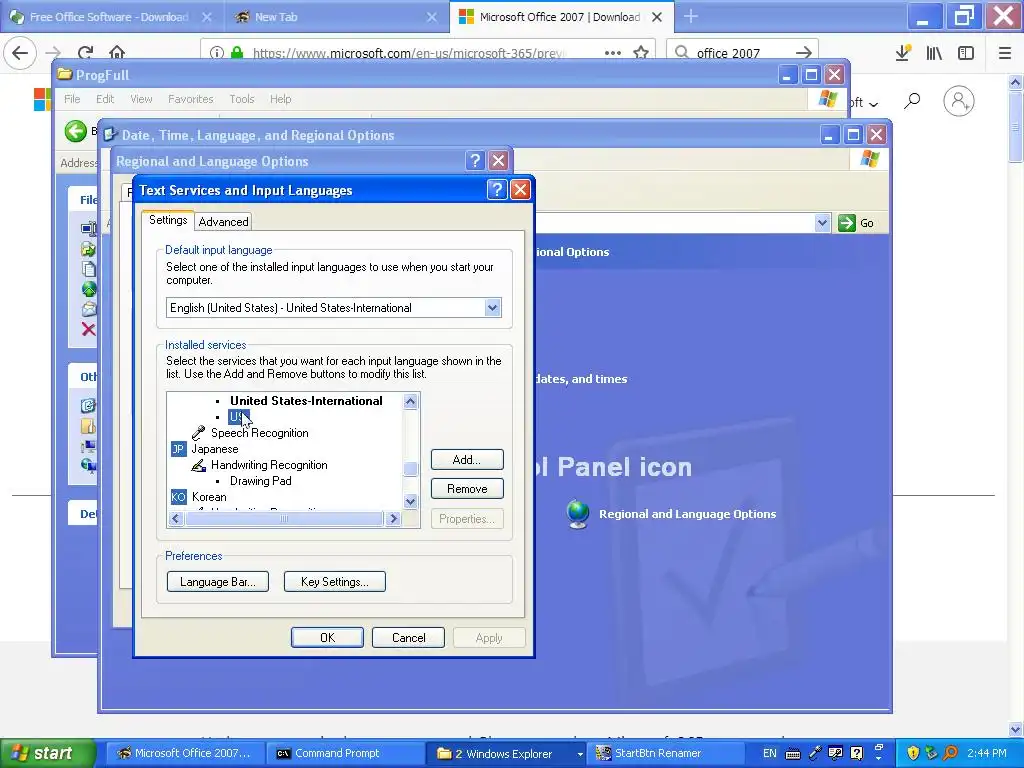Click the Regional and Language Options globe icon
This screenshot has height=768, width=1024.
578,514
